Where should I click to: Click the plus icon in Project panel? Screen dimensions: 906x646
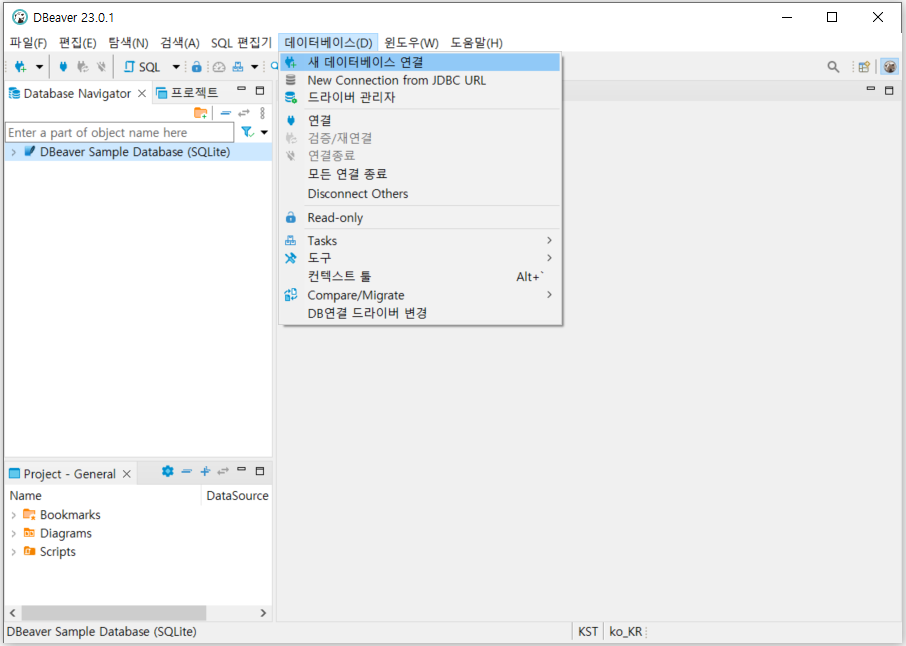tap(205, 471)
